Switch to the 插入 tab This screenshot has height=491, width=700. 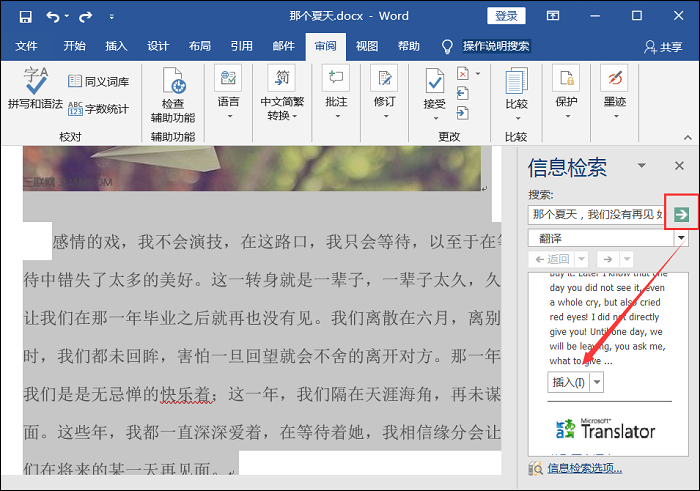(x=116, y=46)
